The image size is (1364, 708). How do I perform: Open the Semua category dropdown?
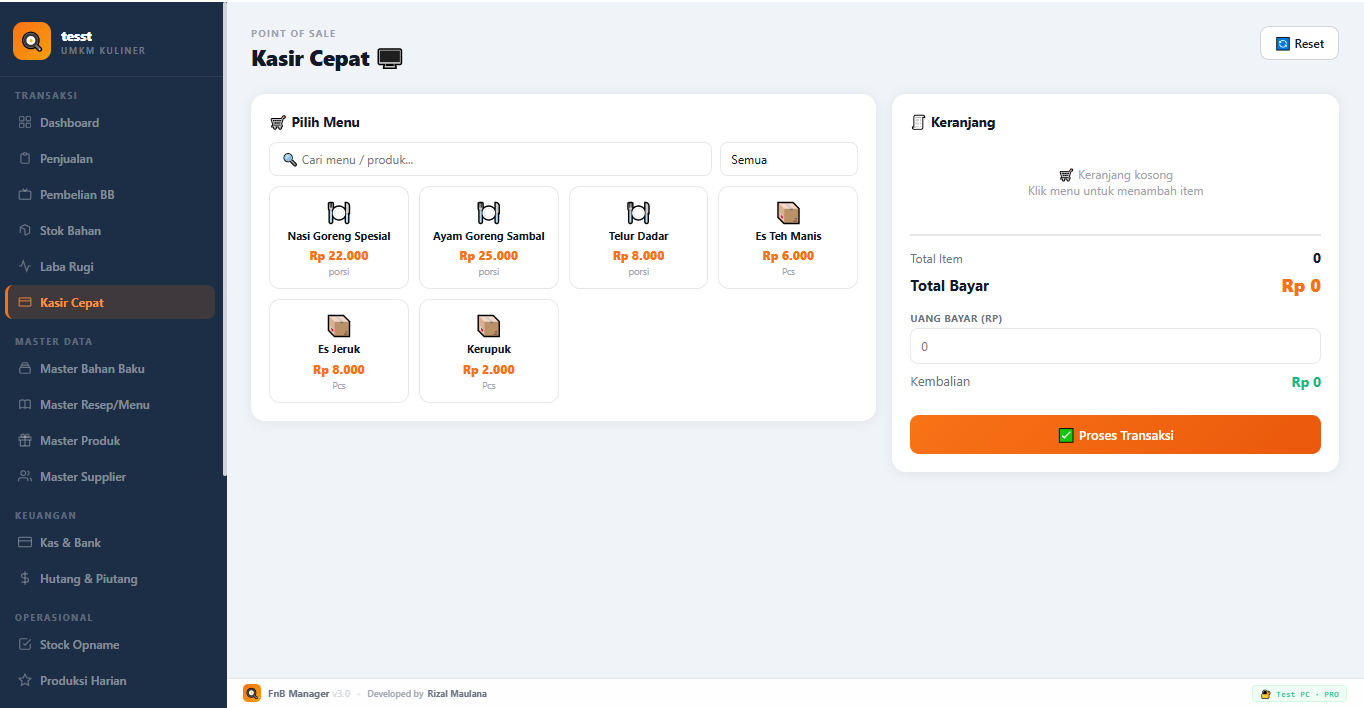click(789, 159)
